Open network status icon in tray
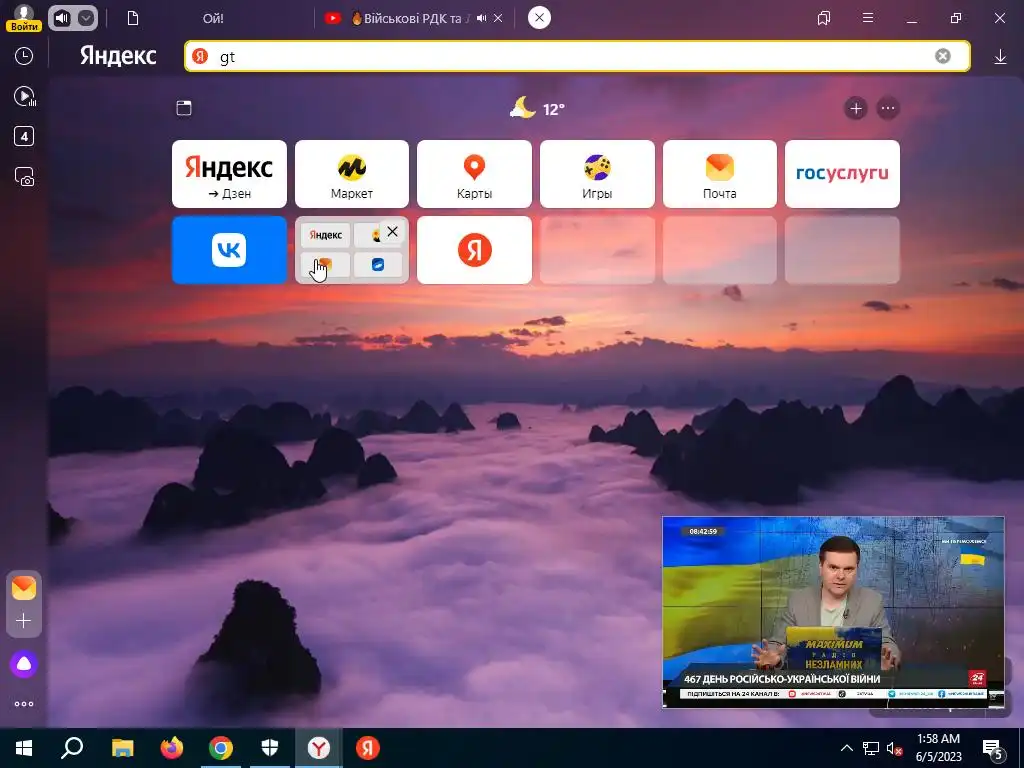Screen dimensions: 1024x768 (871, 748)
